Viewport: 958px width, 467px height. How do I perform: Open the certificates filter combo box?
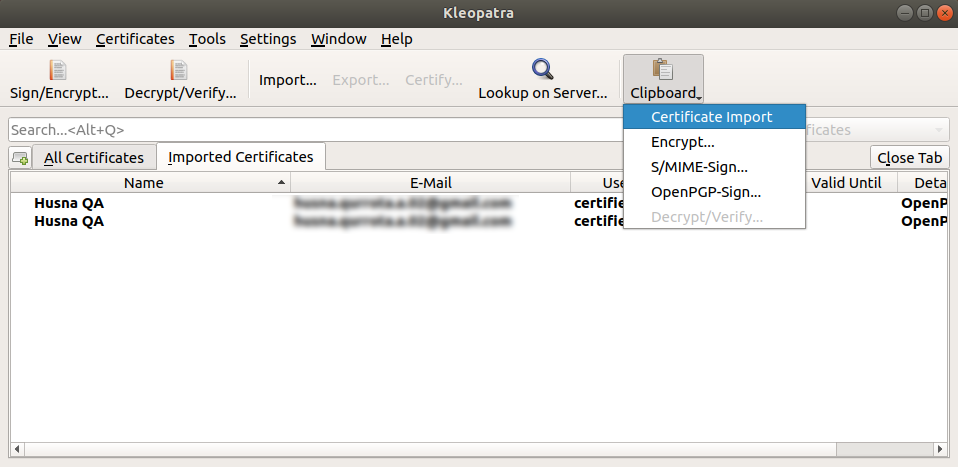[x=877, y=130]
